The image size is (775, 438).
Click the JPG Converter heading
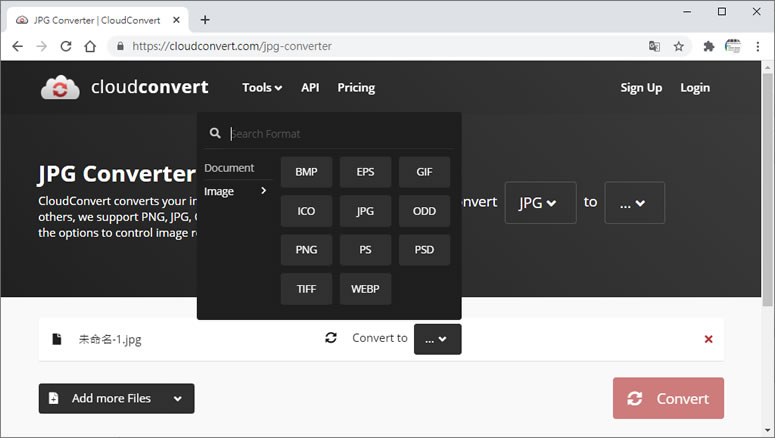[x=117, y=174]
